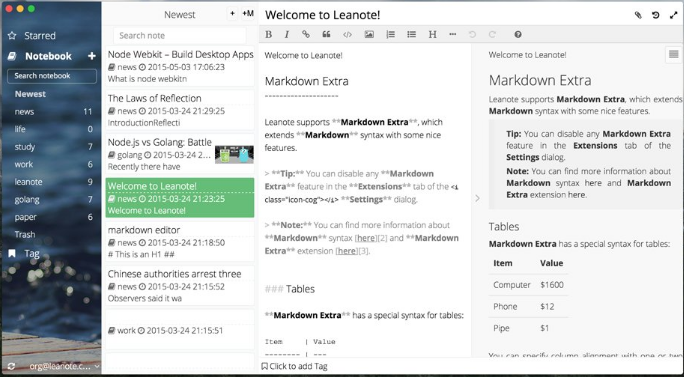
Task: Open attachments with the paperclip icon
Action: [638, 15]
